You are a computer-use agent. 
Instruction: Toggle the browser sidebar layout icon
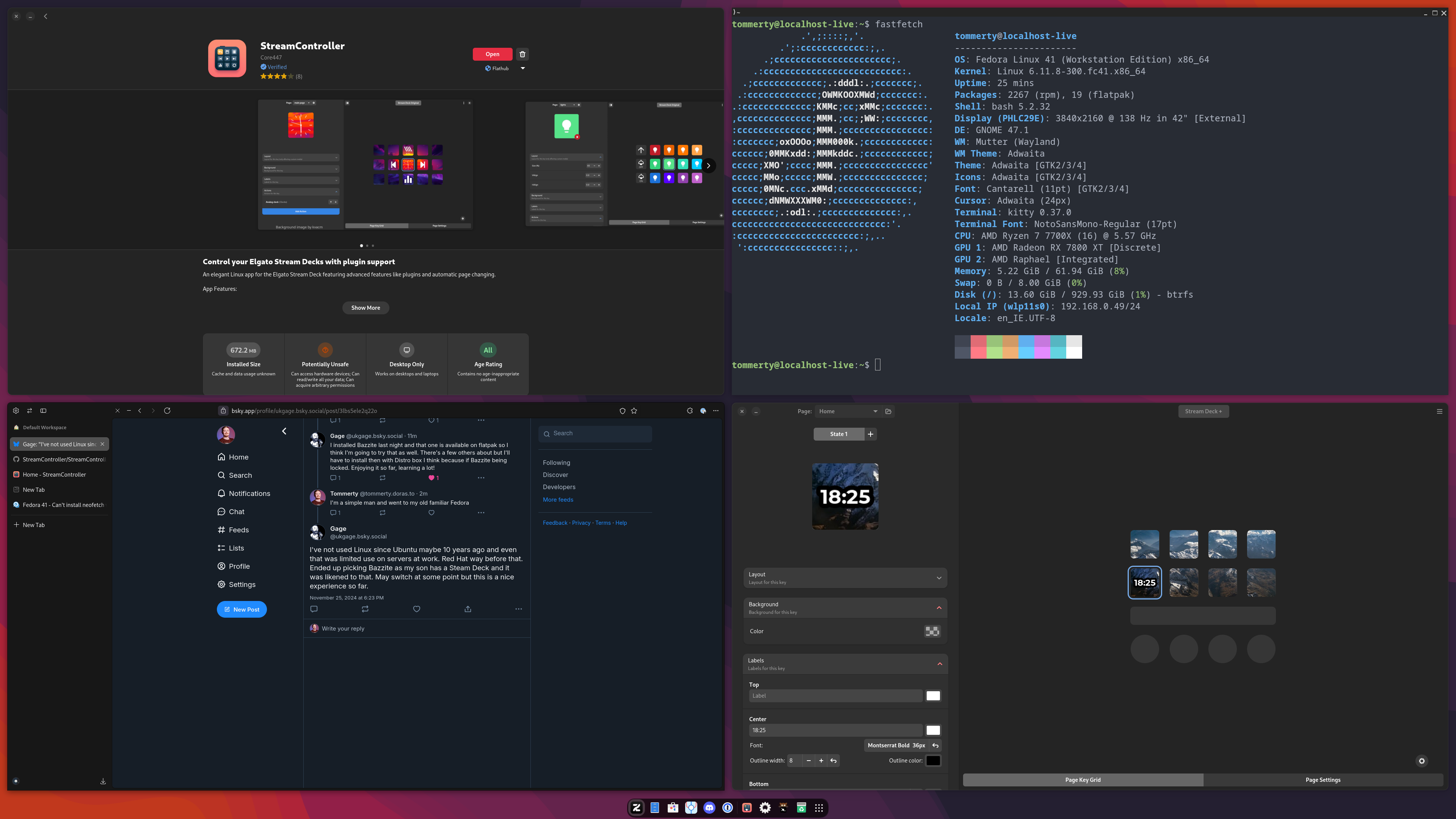tap(44, 411)
